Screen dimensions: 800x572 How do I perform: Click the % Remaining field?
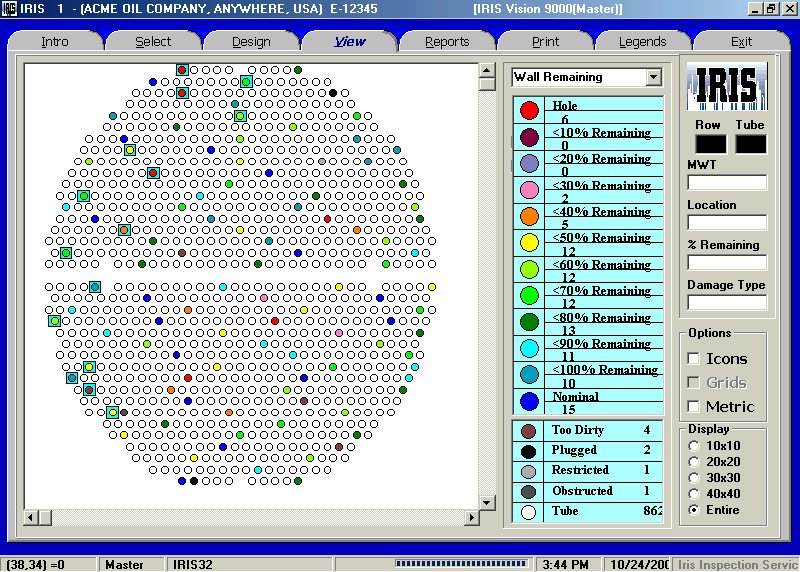click(727, 262)
